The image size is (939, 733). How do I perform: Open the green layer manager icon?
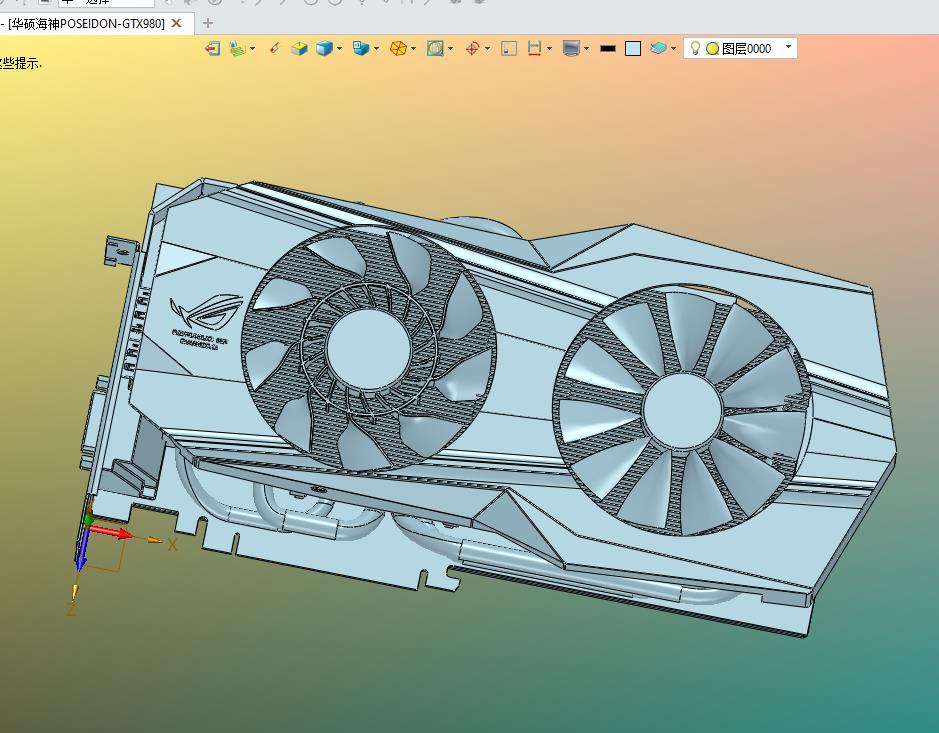238,48
